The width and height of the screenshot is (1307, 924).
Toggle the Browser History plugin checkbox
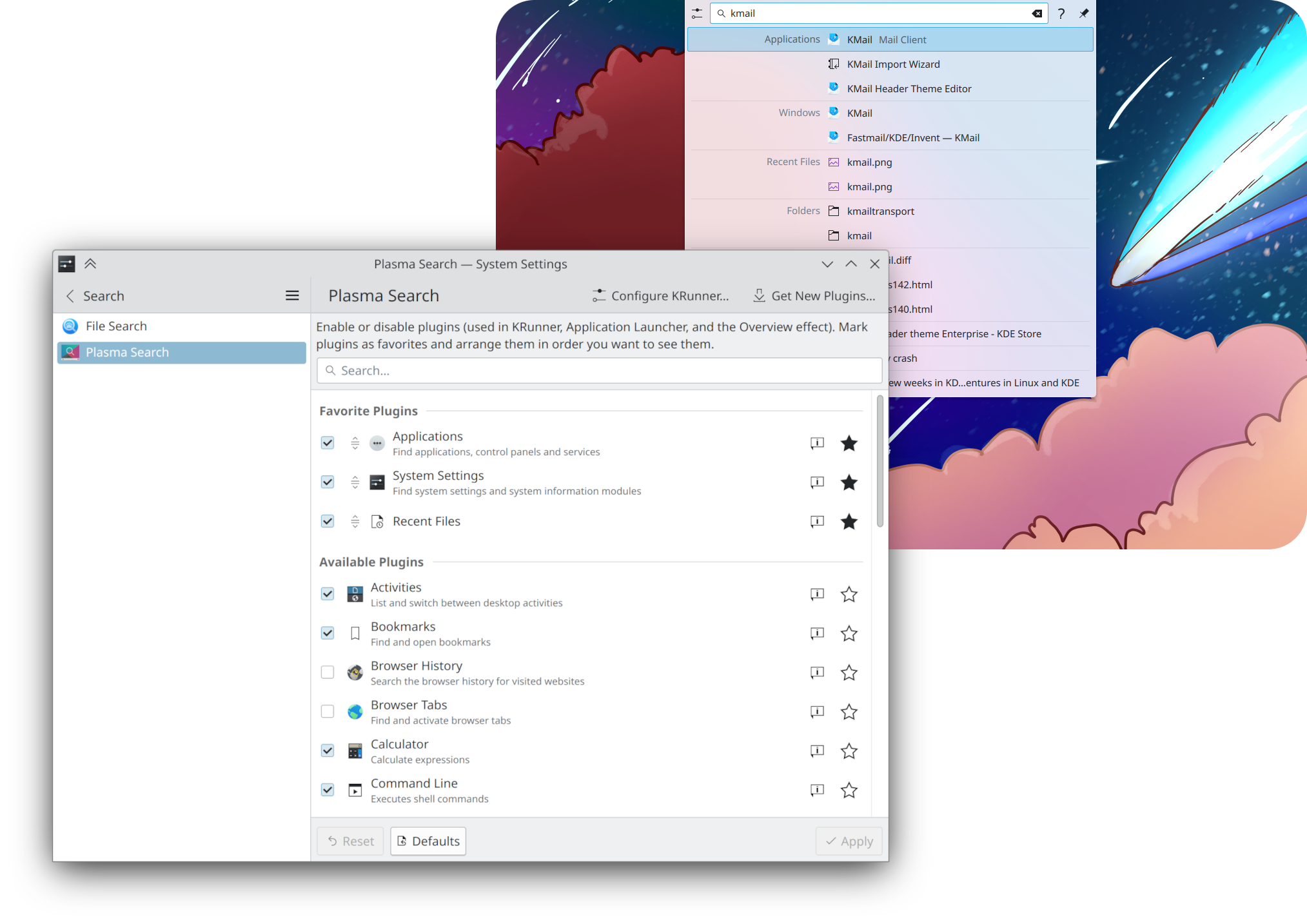(326, 672)
